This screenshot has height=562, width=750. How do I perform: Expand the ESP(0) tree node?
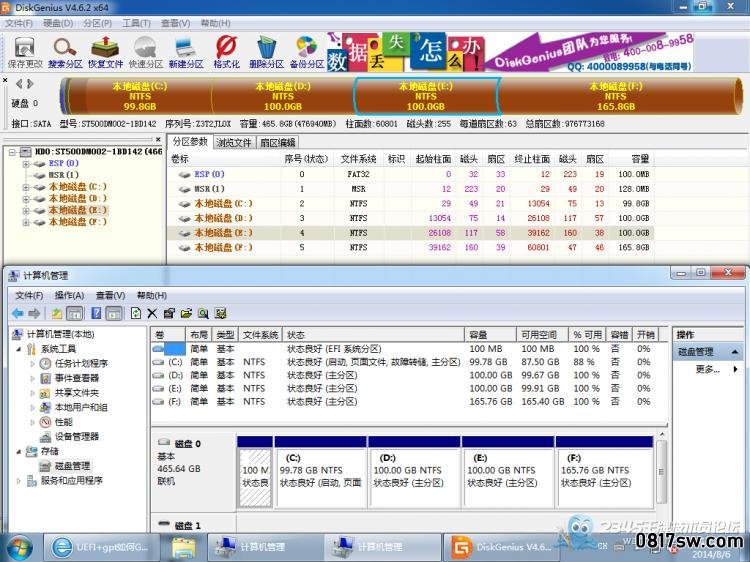pos(26,164)
